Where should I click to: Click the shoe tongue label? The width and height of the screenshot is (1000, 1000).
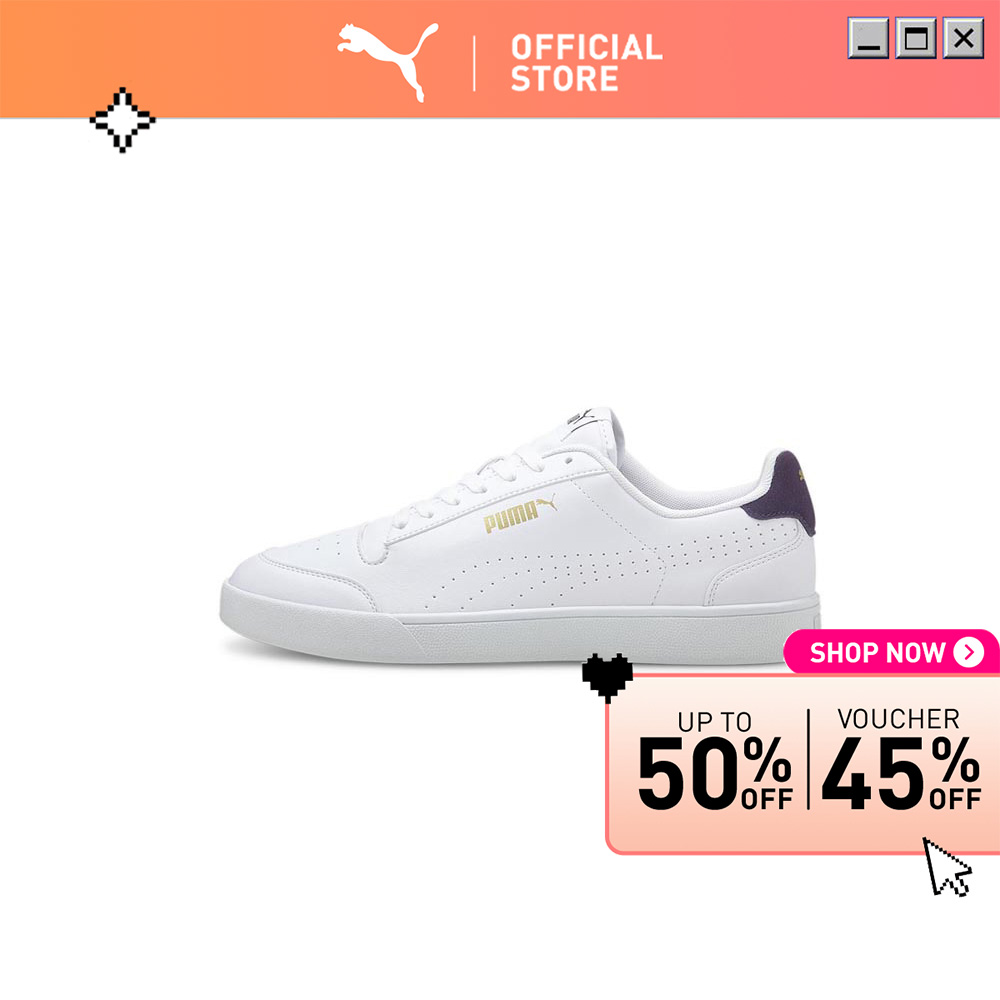tap(581, 420)
